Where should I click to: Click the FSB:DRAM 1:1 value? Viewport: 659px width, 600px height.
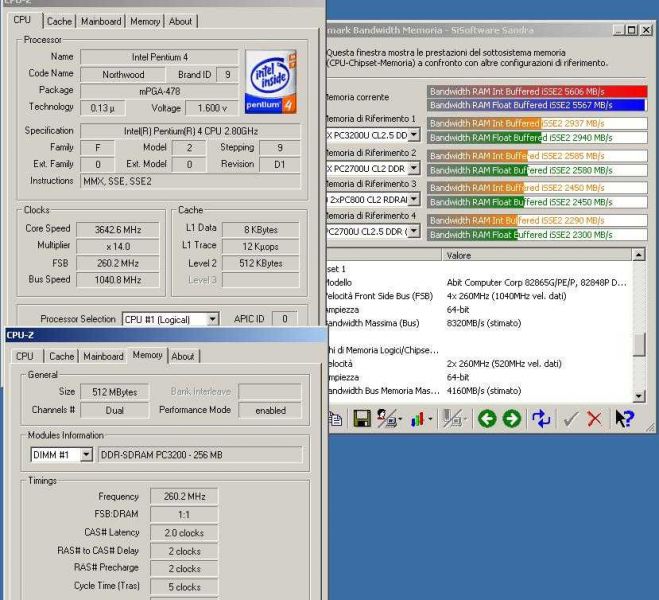point(184,514)
